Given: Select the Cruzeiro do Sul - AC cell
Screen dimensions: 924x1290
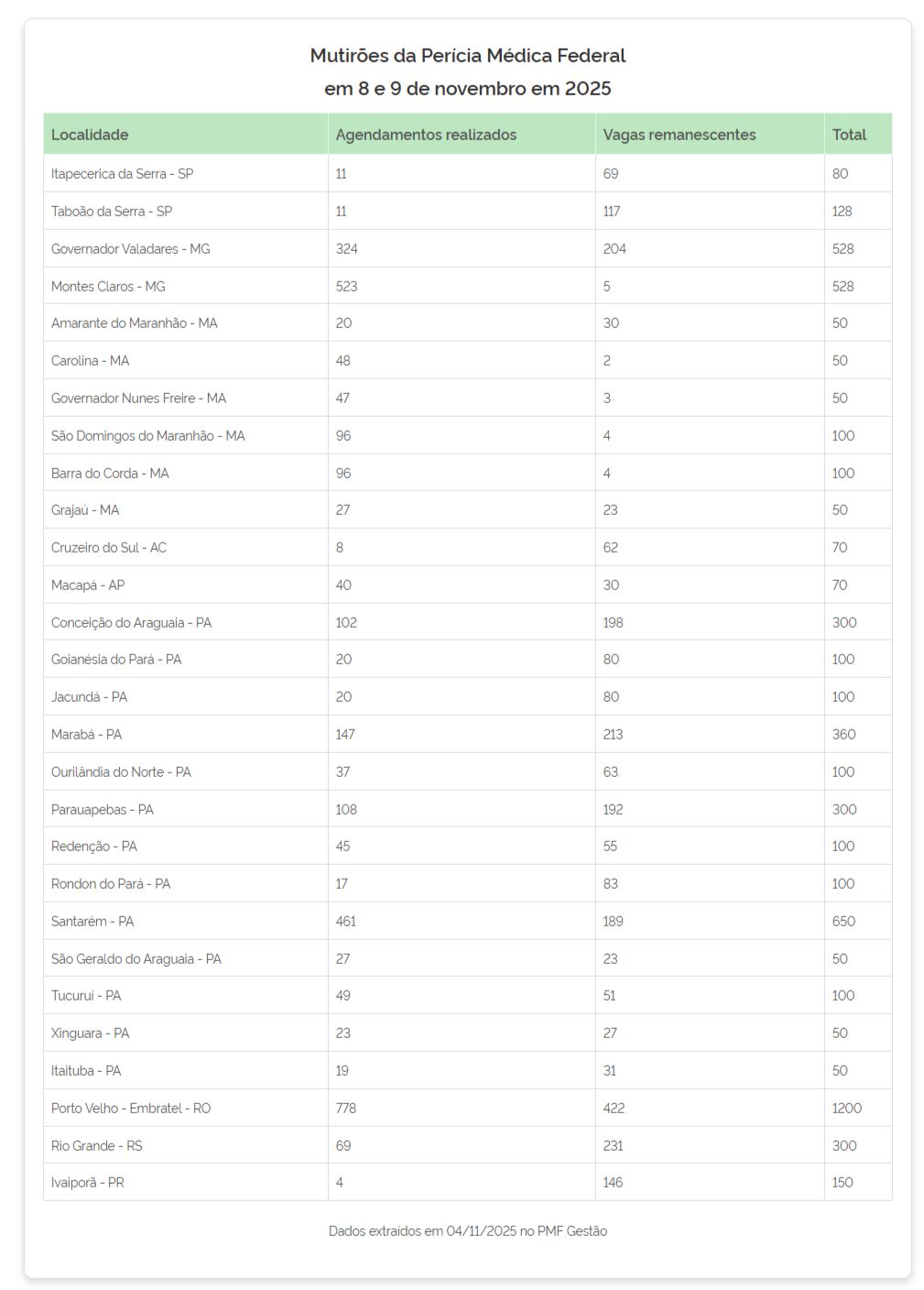Looking at the screenshot, I should pos(109,548).
